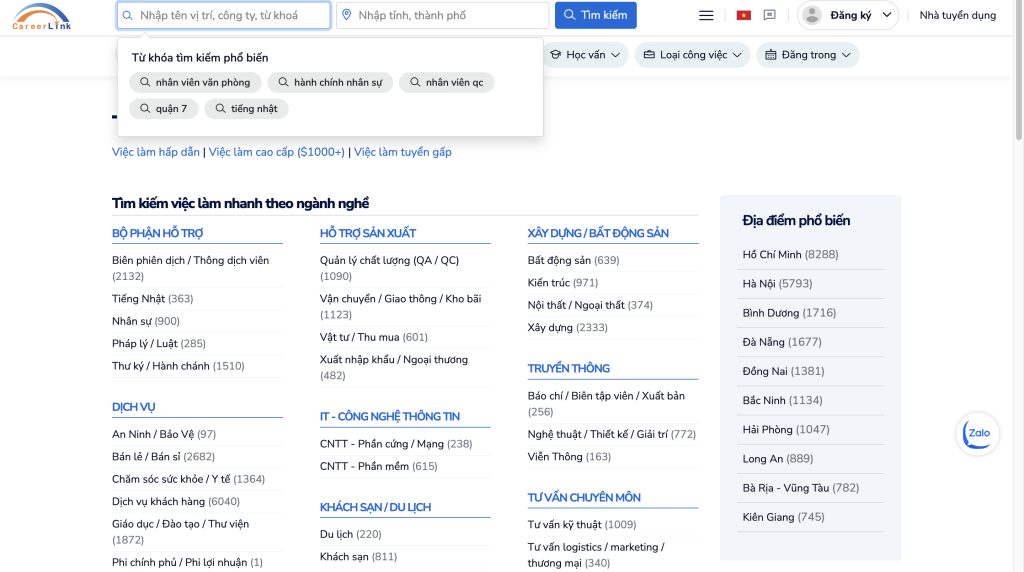Open Hồ Chí Minh popular location

(790, 255)
